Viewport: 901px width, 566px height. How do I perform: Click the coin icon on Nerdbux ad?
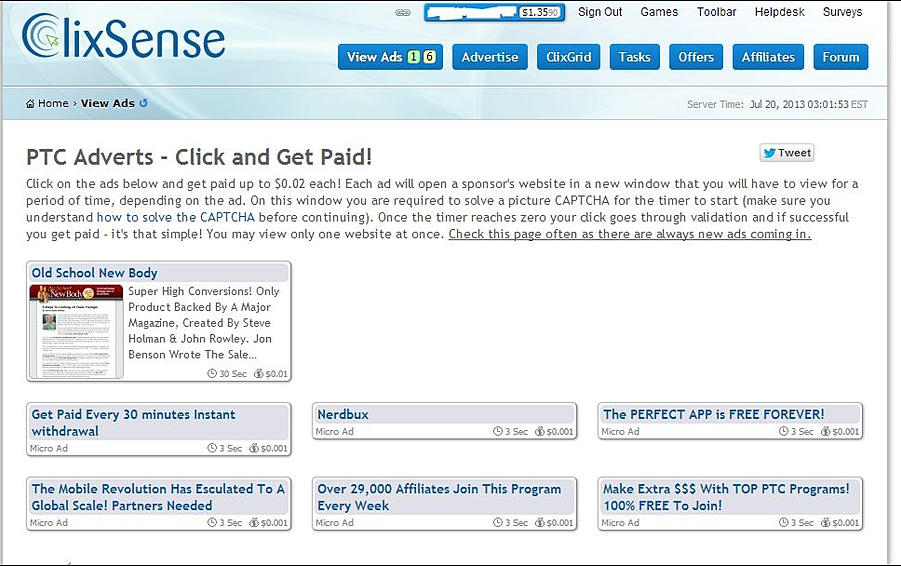click(x=540, y=431)
